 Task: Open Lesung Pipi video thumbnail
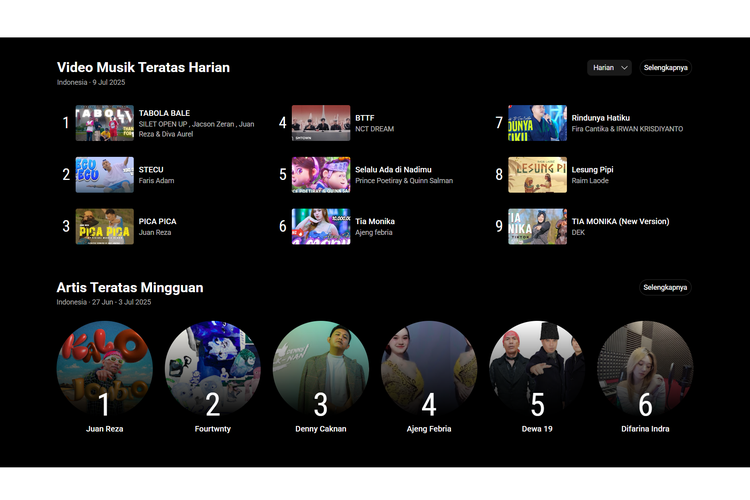[x=537, y=175]
